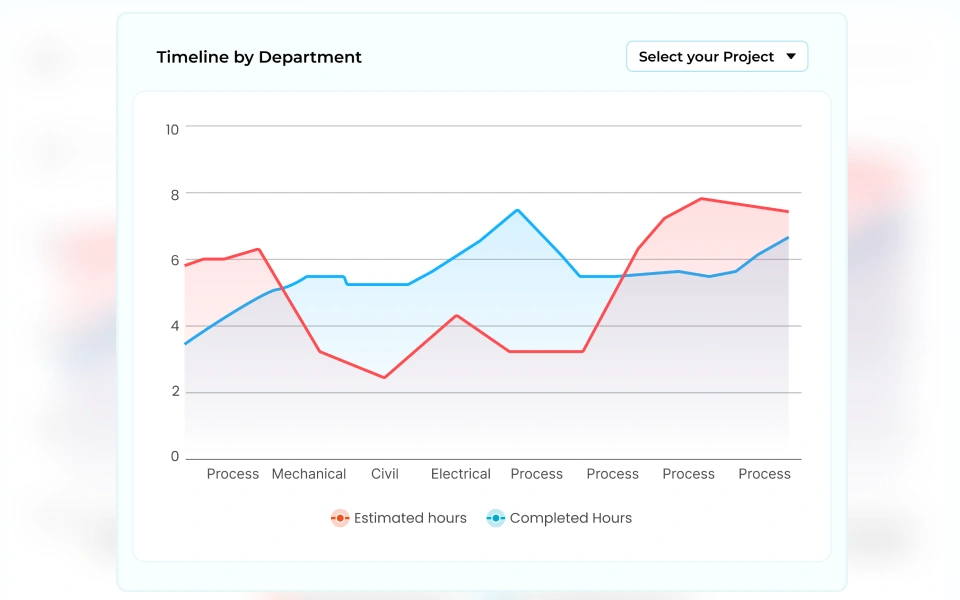Open the Select your Project dropdown
The width and height of the screenshot is (960, 600).
(716, 57)
